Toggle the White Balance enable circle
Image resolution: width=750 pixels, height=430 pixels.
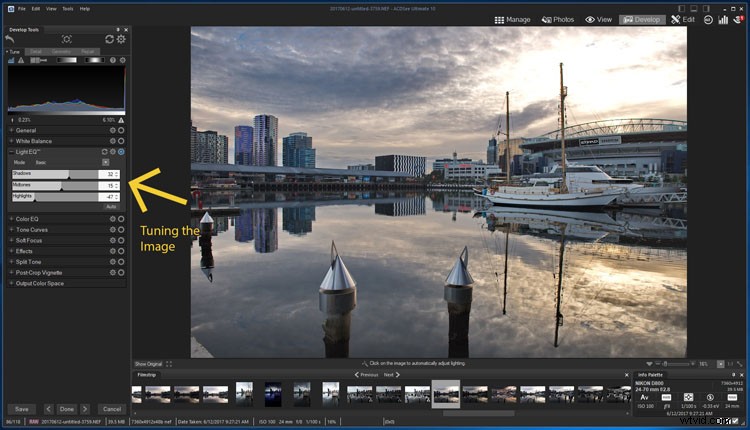(121, 141)
